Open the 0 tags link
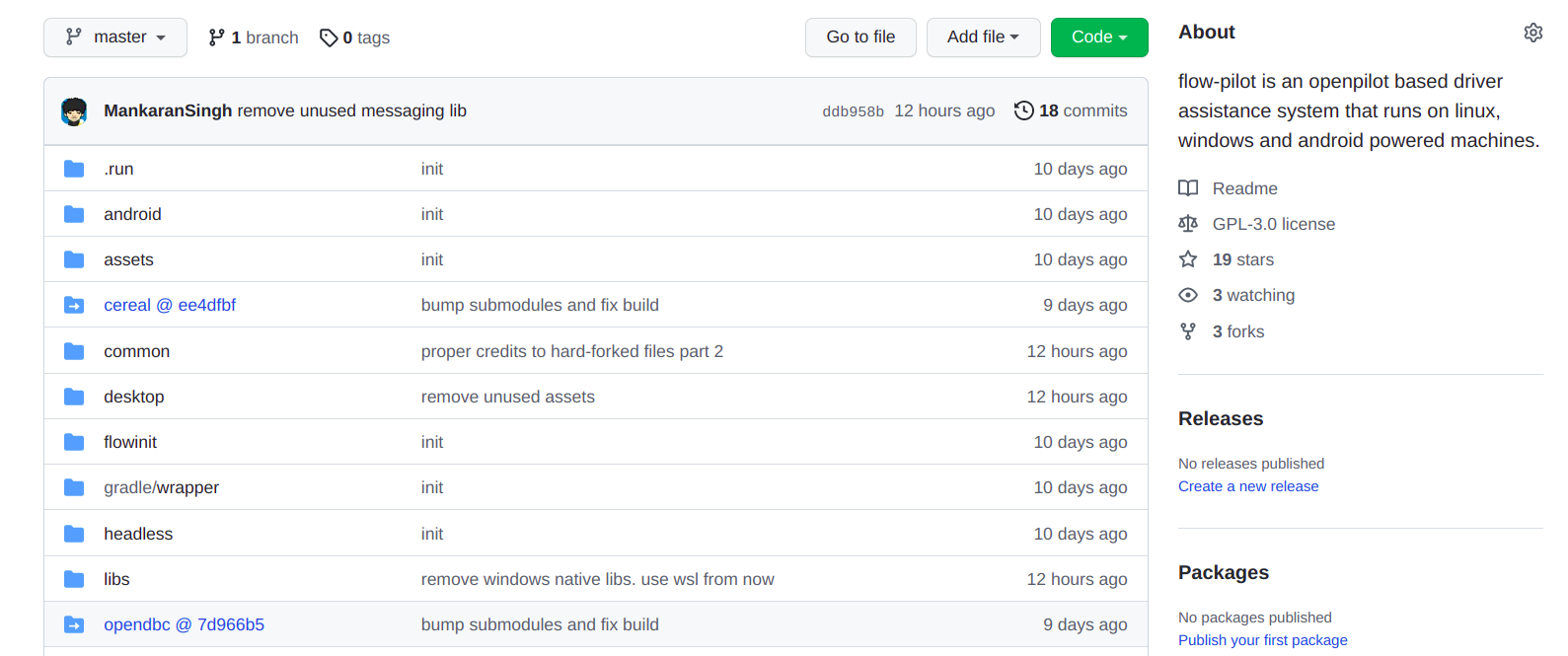 355,37
